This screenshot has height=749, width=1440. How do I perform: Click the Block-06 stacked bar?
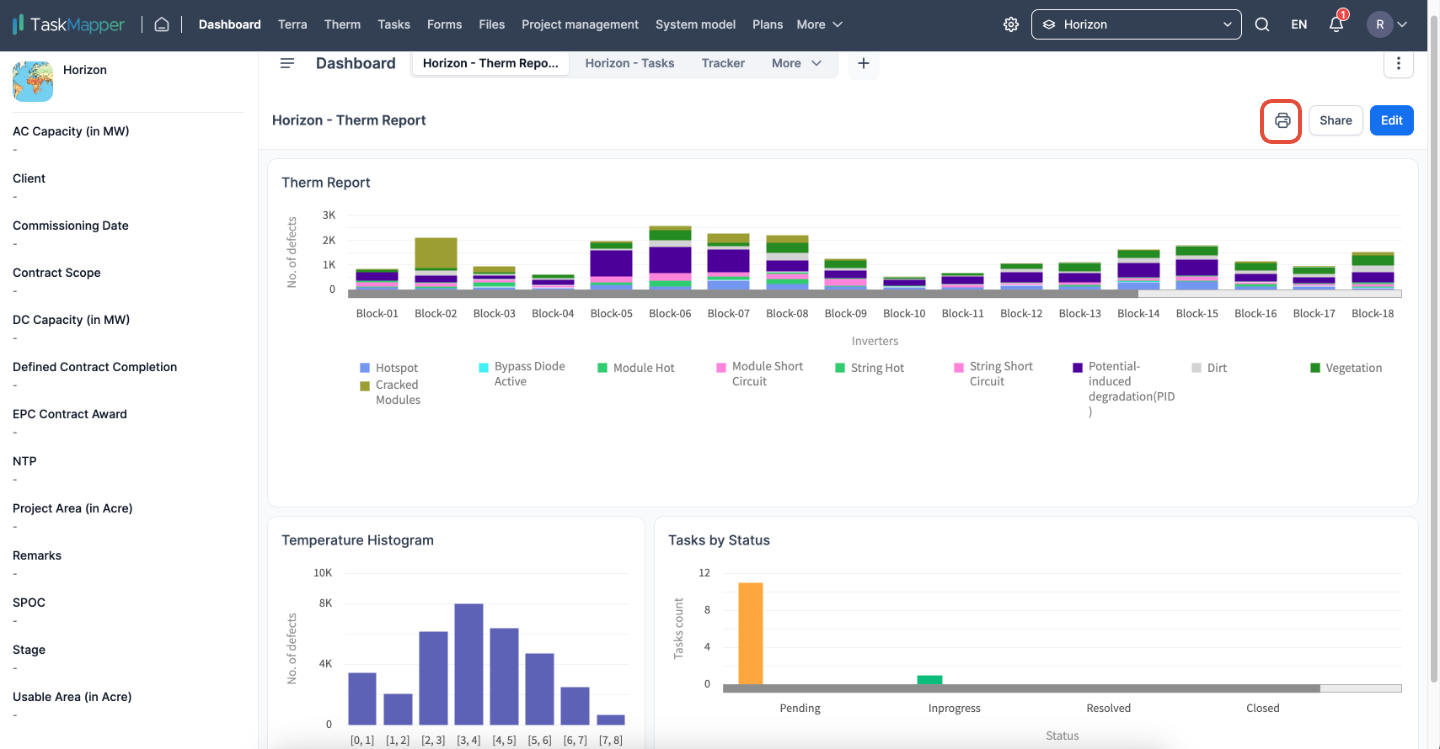(670, 258)
